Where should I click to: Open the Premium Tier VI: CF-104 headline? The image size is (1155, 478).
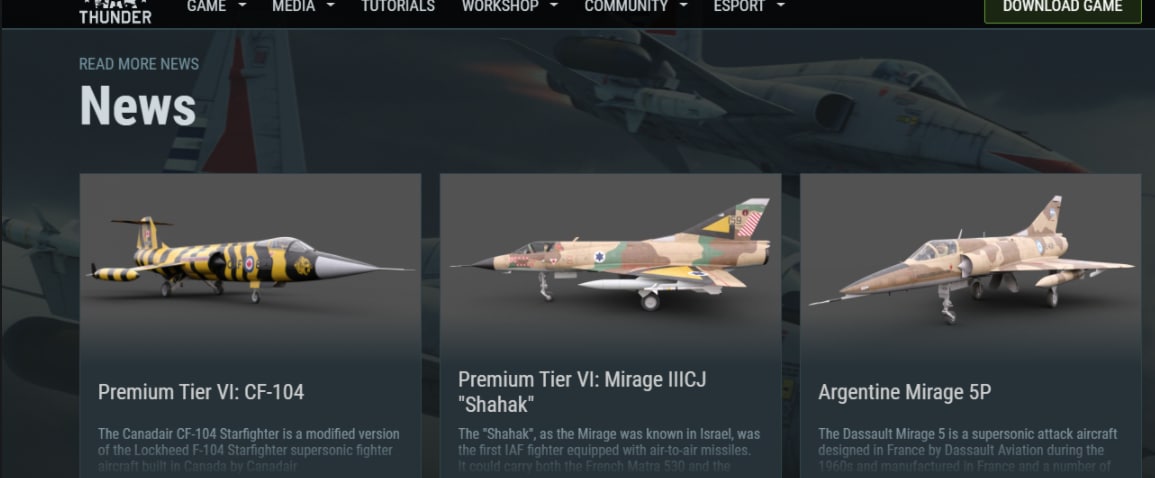pos(201,392)
